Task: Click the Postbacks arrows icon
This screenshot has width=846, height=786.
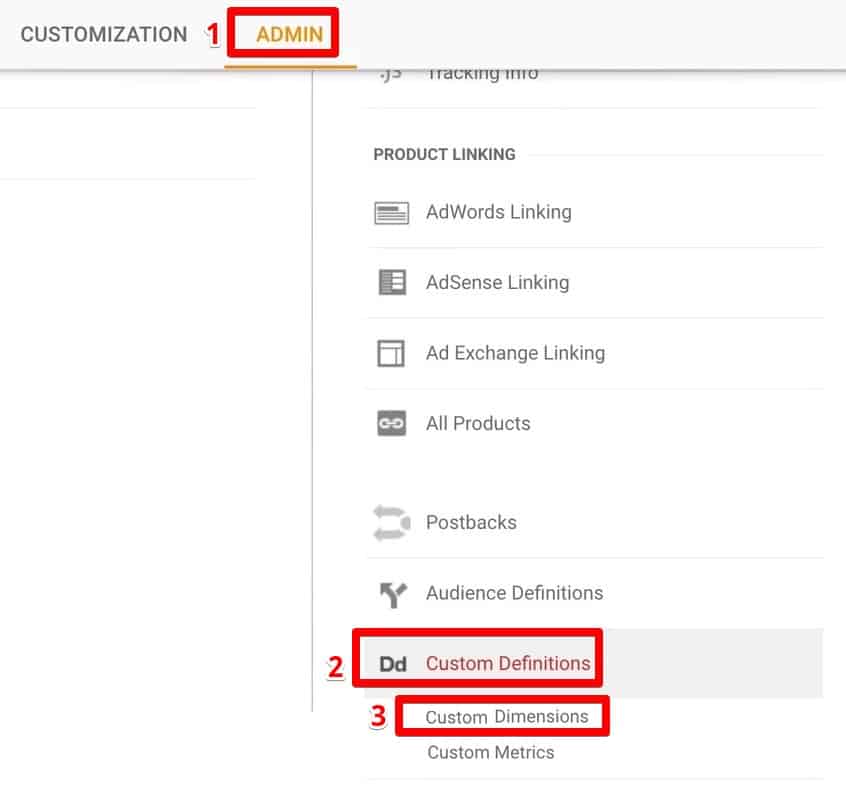Action: click(391, 522)
